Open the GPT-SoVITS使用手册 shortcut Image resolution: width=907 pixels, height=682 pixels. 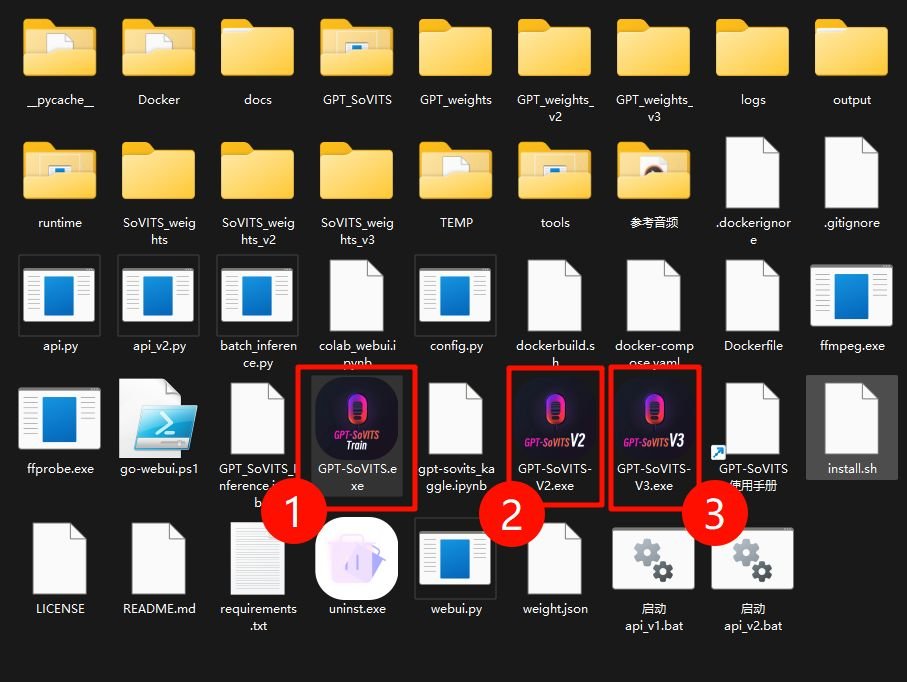(752, 418)
